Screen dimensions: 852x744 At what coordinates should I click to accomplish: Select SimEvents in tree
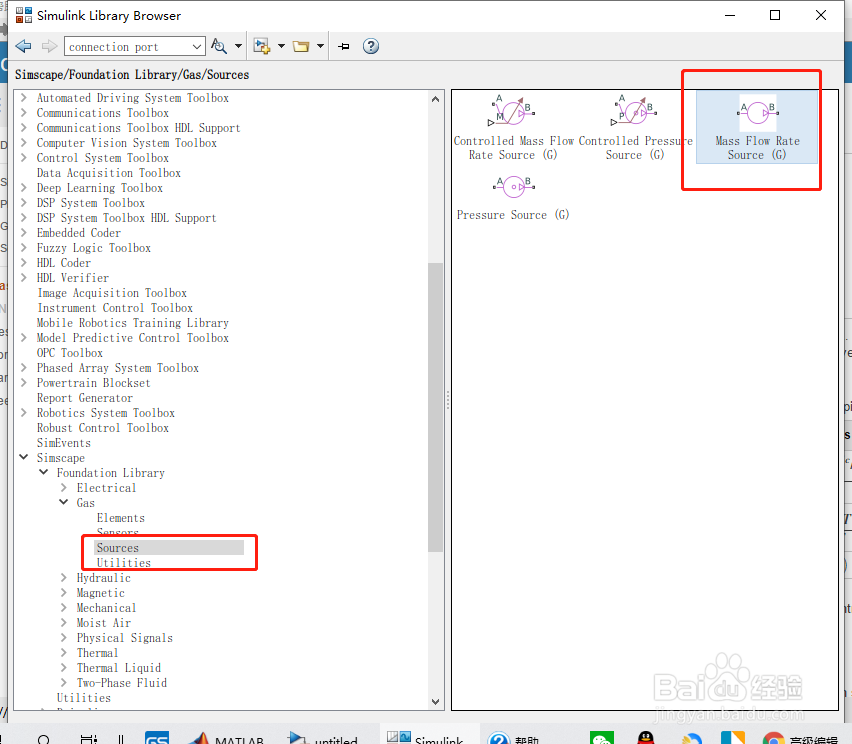tap(64, 443)
